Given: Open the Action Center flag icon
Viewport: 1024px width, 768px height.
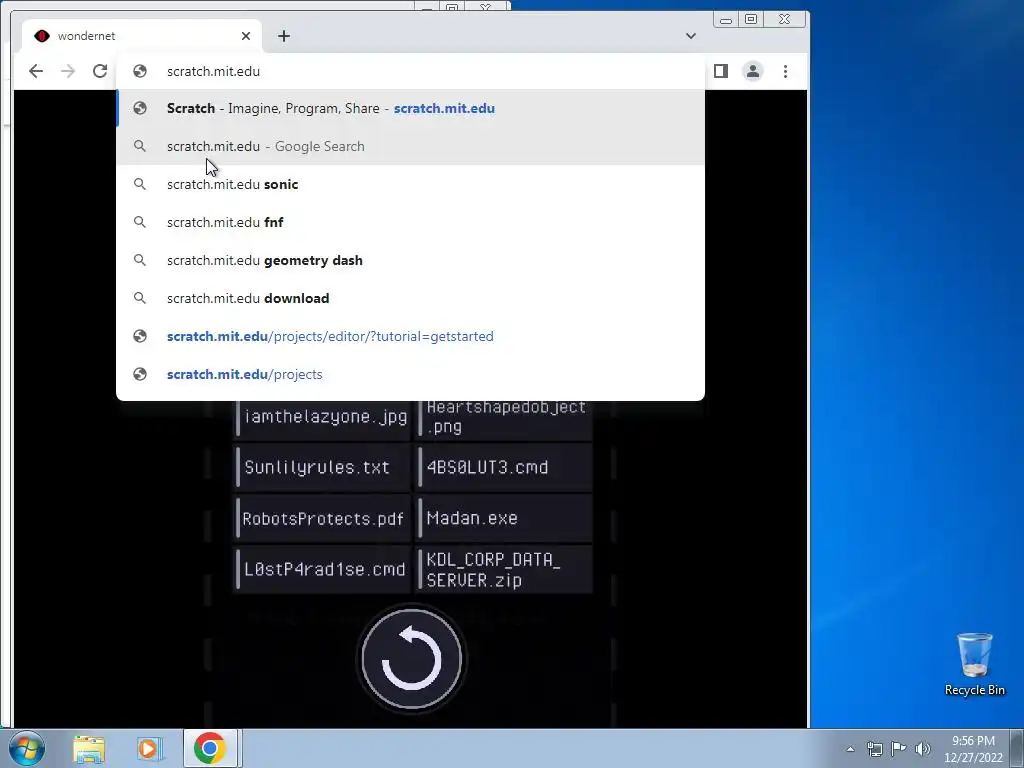Looking at the screenshot, I should (899, 748).
